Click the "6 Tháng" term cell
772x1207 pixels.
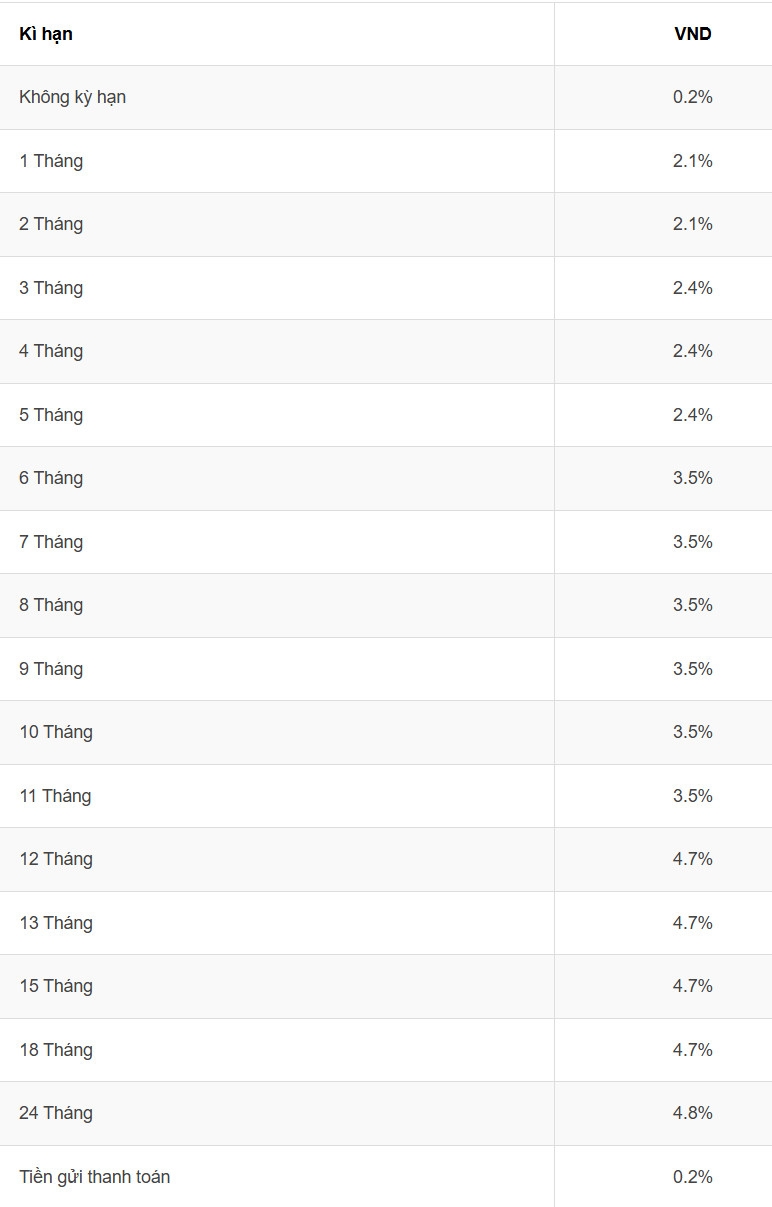(x=51, y=478)
